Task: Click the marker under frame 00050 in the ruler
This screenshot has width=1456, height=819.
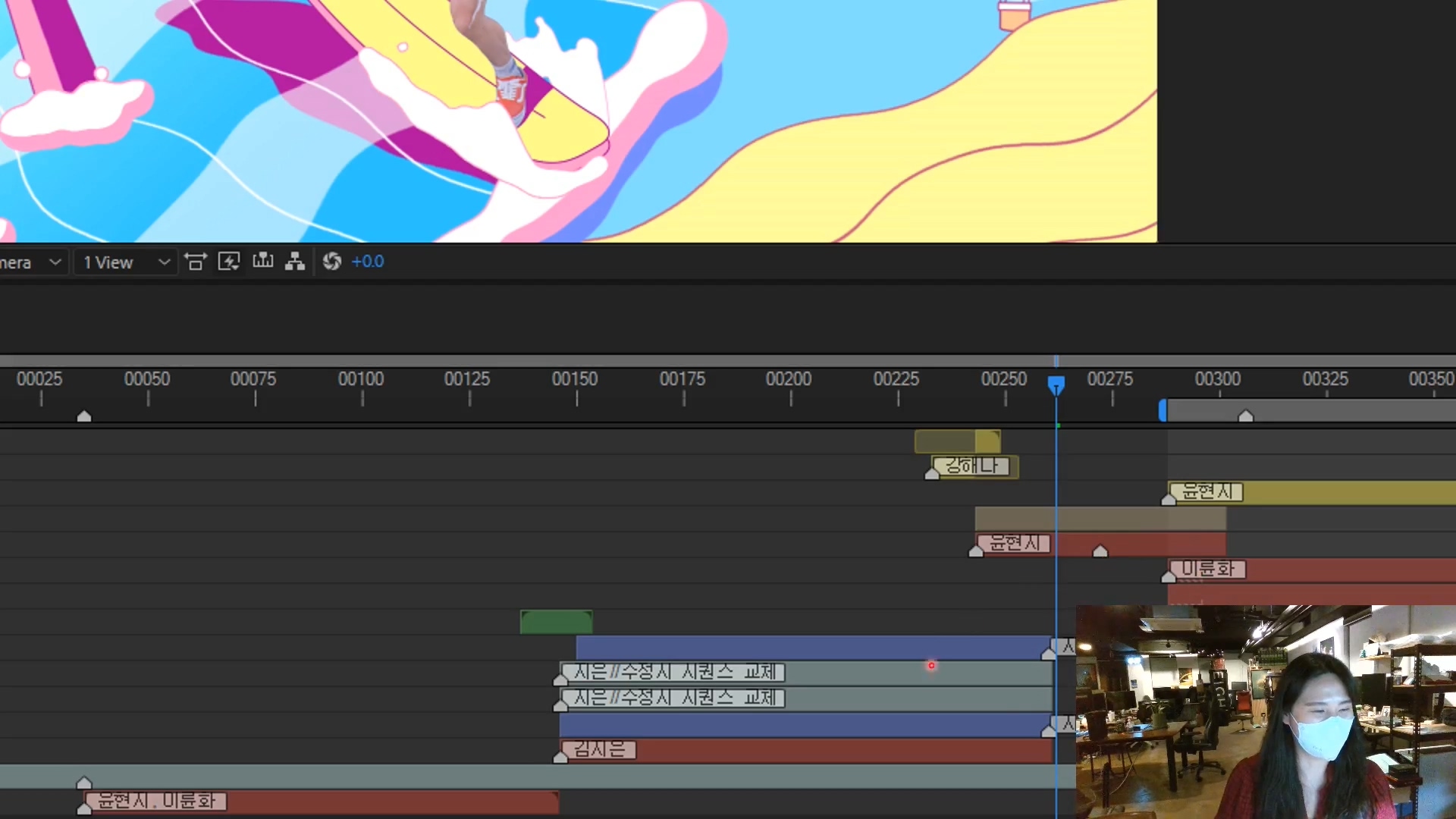Action: click(84, 416)
